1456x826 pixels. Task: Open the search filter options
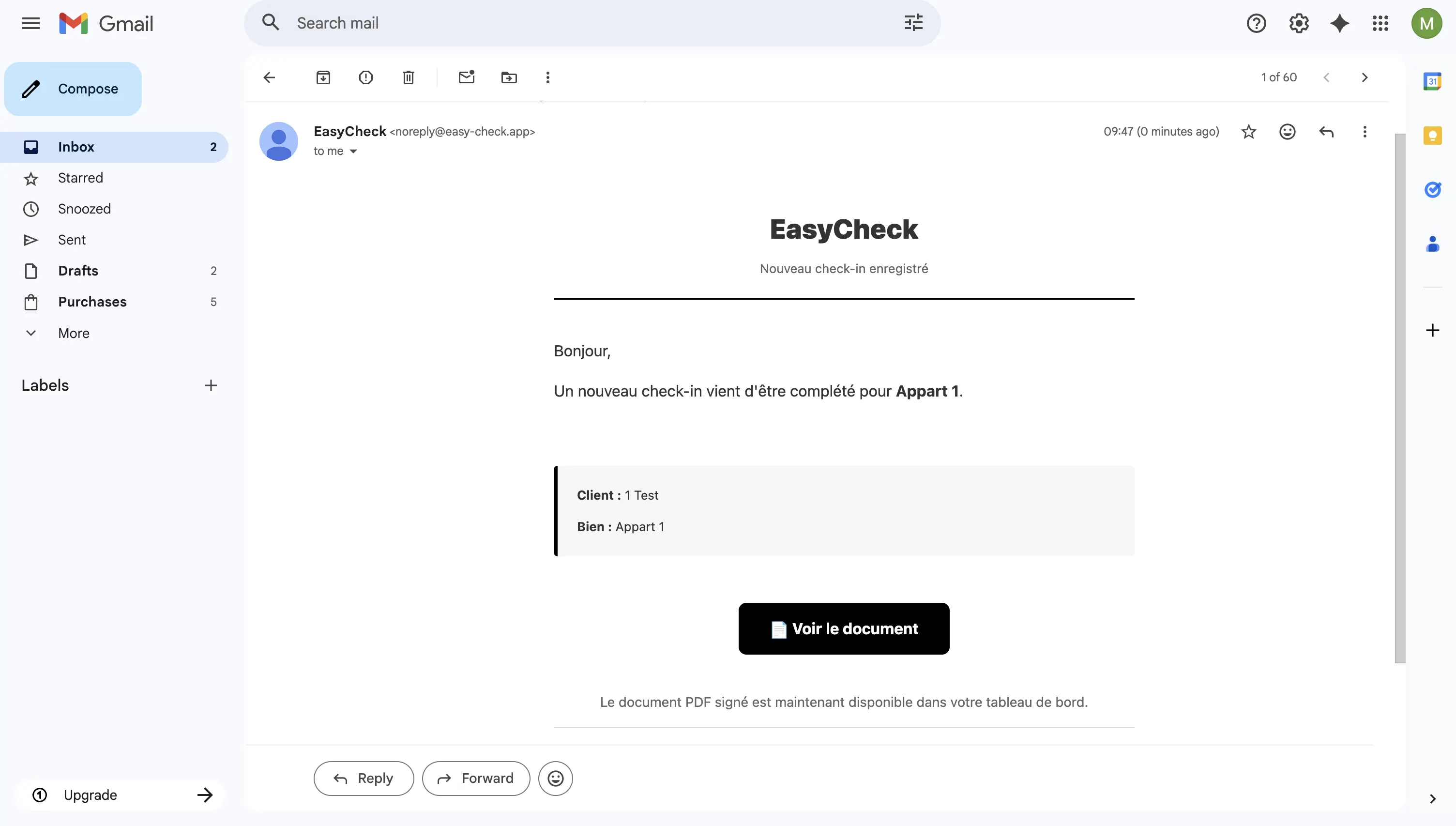tap(913, 23)
